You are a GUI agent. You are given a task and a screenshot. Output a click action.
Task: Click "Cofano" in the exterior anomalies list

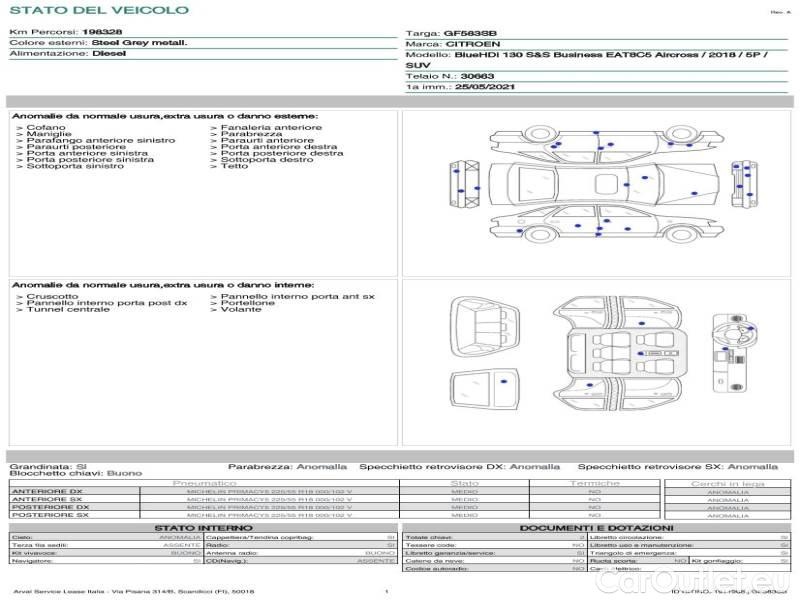coord(46,128)
